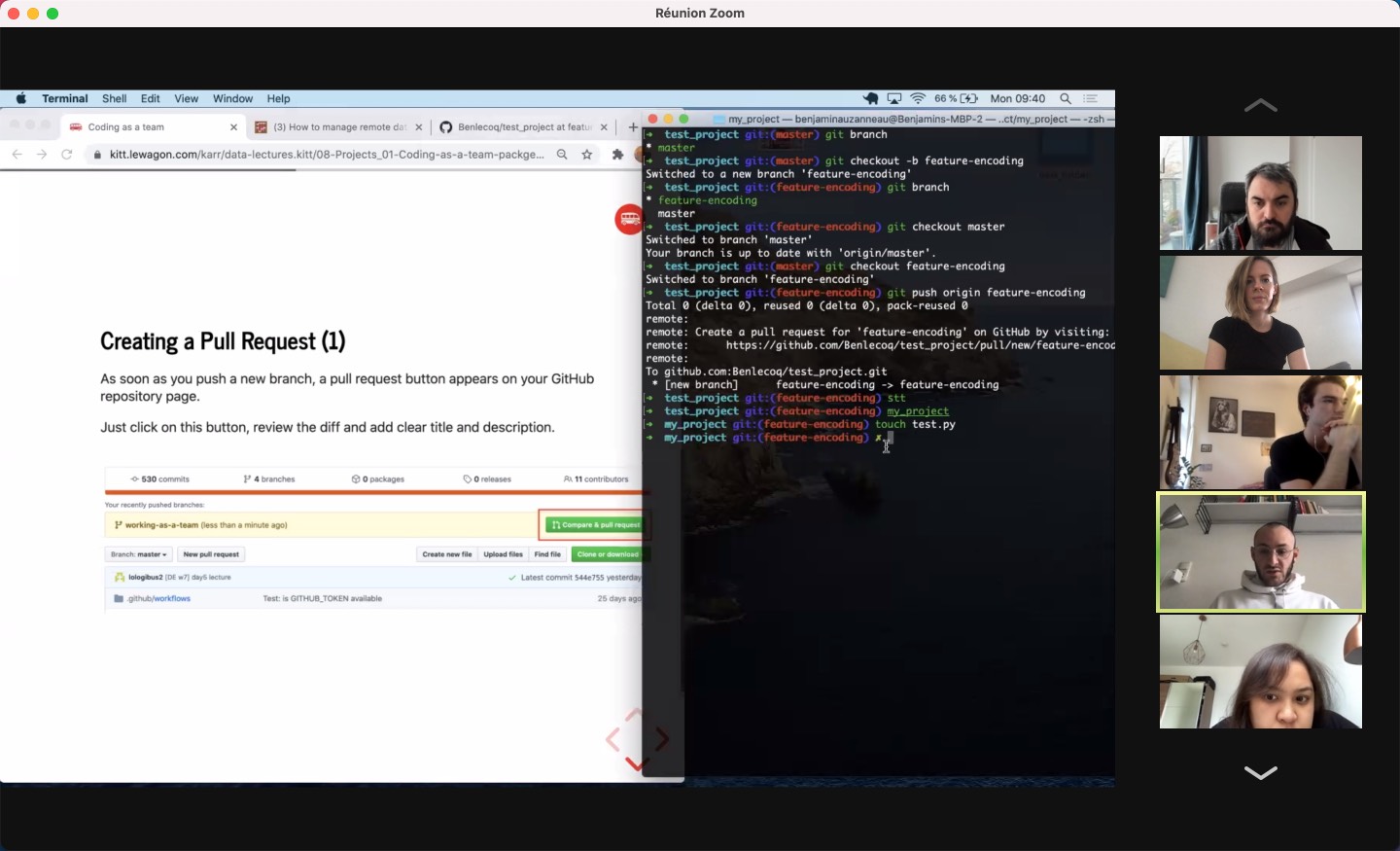Click '0 releases' link
The image size is (1400, 851).
point(487,479)
